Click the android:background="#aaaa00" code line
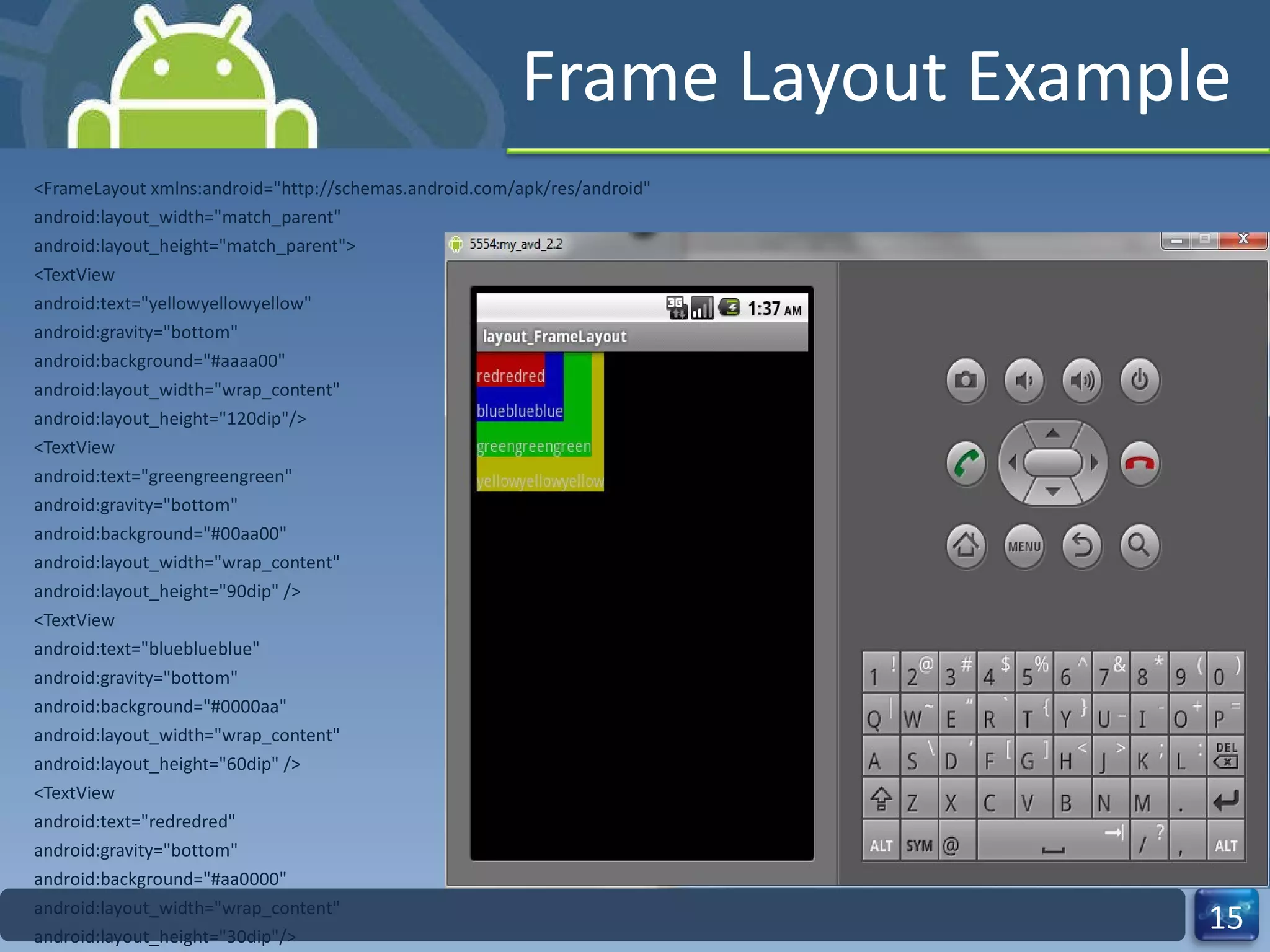This screenshot has height=952, width=1270. [x=159, y=361]
